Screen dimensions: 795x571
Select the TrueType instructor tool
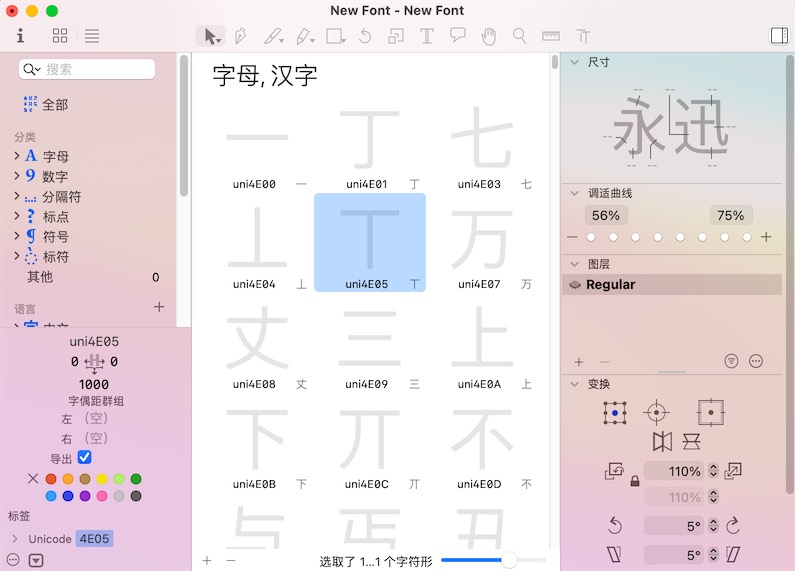pos(583,36)
